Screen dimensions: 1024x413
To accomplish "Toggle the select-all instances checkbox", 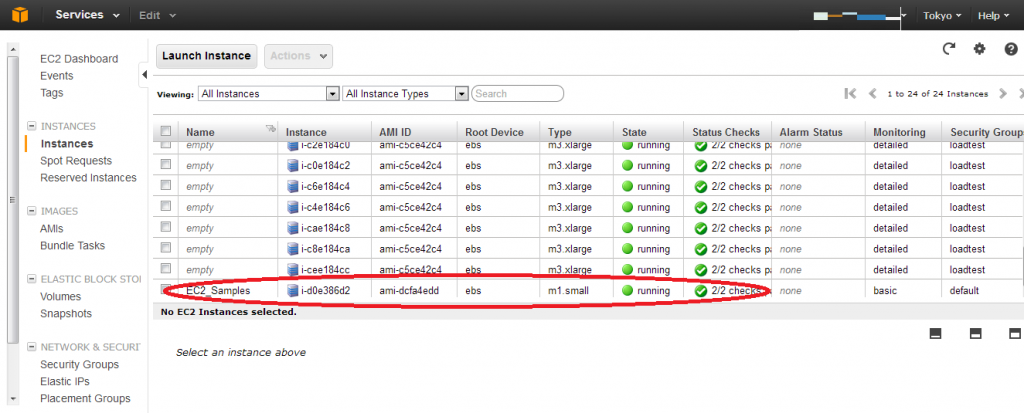I will (x=166, y=131).
